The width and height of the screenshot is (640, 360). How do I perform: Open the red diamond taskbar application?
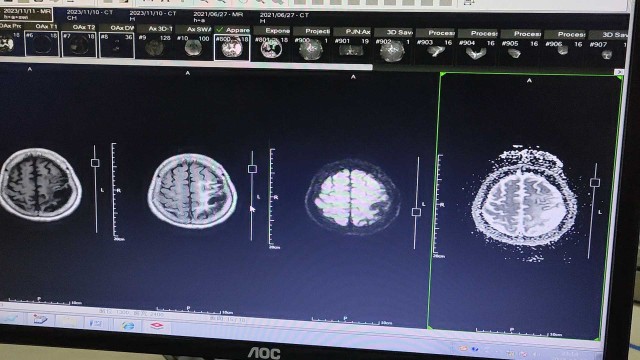pyautogui.click(x=157, y=325)
